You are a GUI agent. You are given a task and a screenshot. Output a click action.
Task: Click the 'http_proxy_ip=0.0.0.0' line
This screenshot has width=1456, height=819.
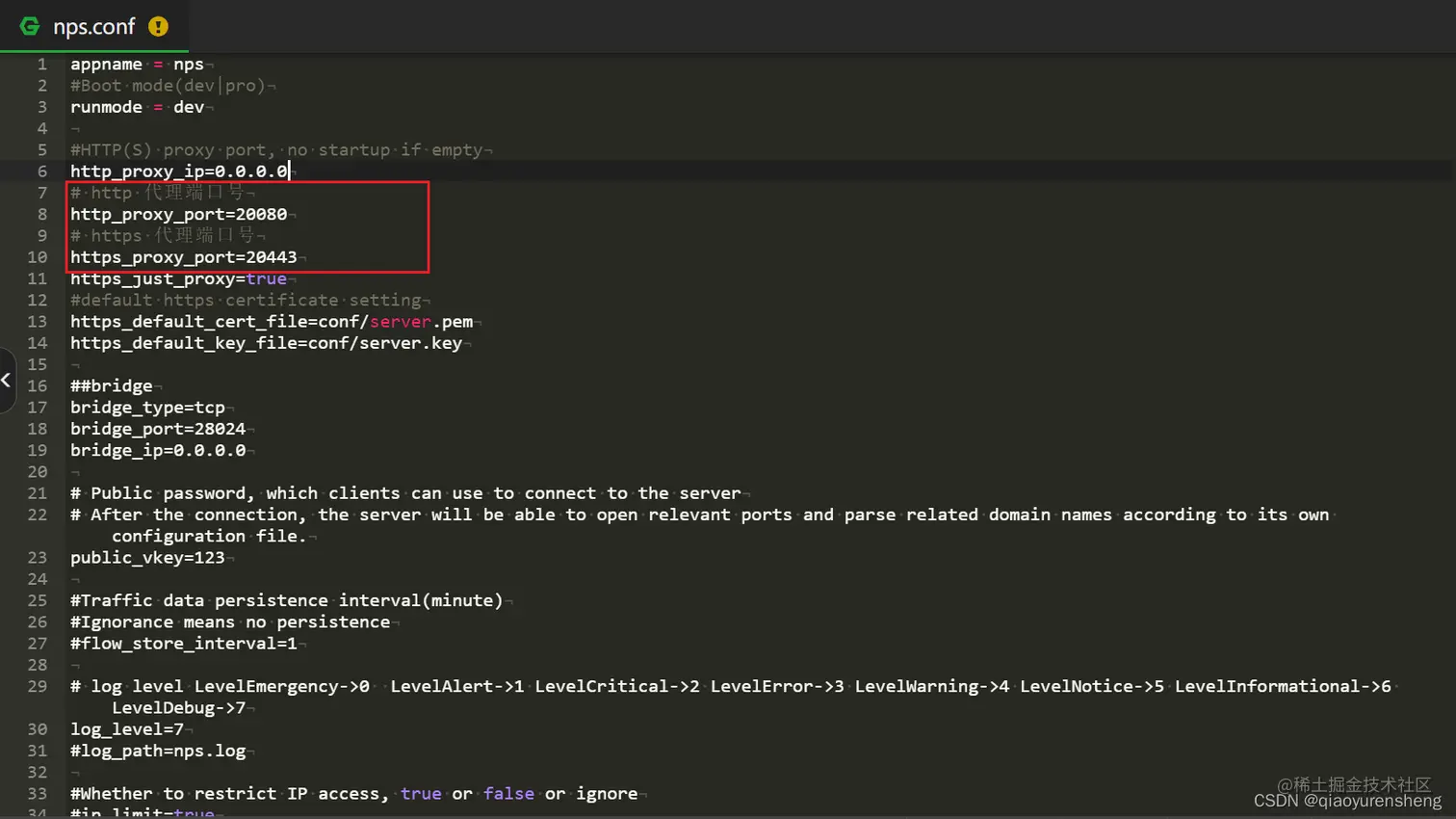click(x=179, y=172)
